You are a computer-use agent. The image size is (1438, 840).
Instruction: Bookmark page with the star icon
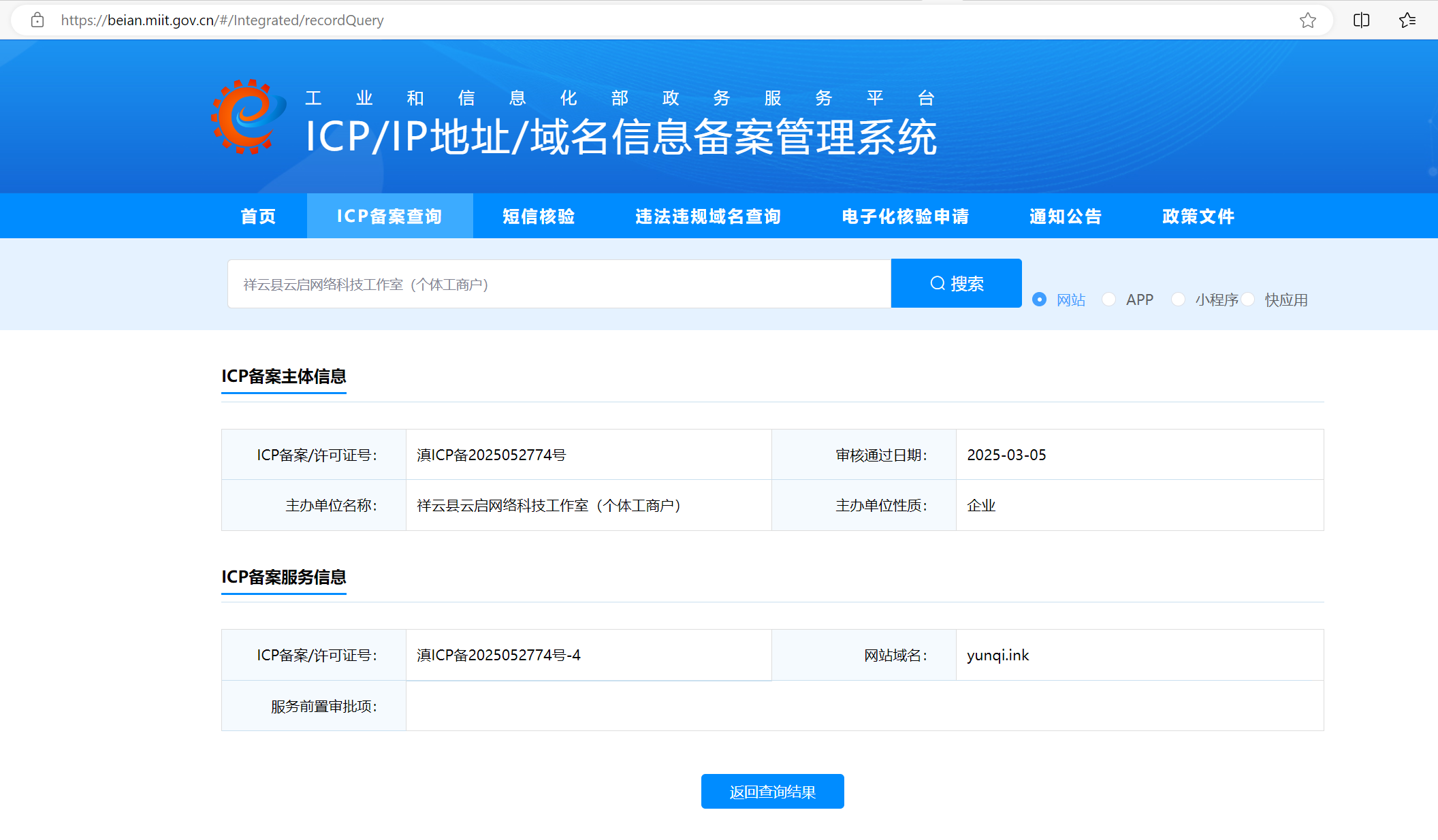(x=1307, y=20)
